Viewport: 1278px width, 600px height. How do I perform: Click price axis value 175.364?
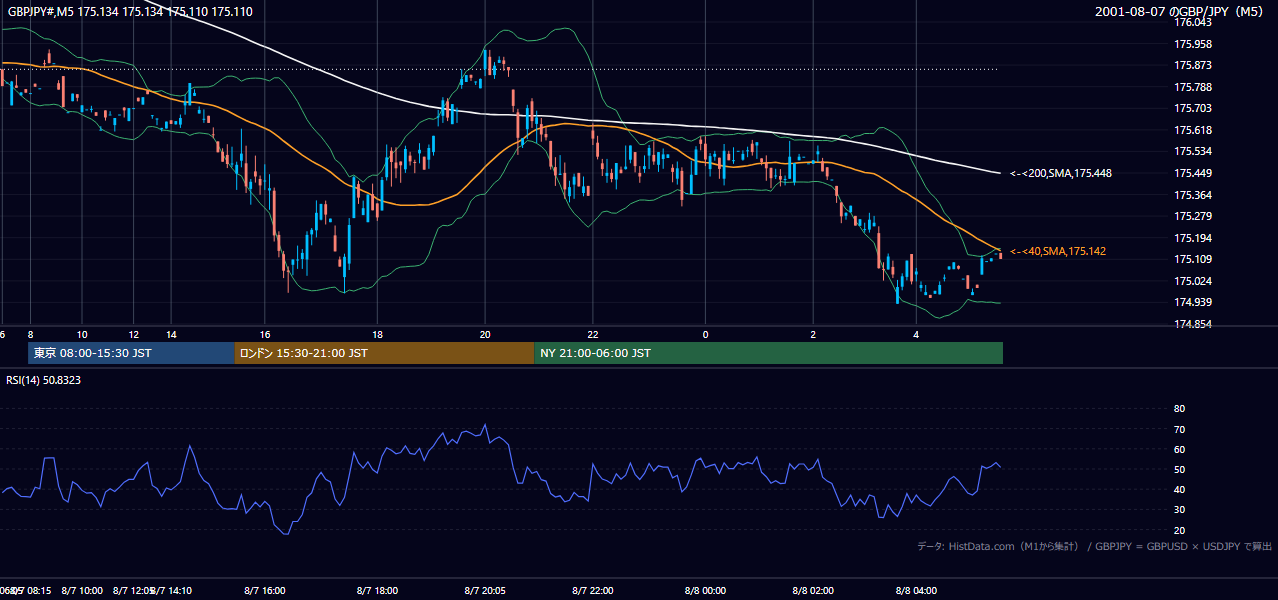coord(1193,195)
